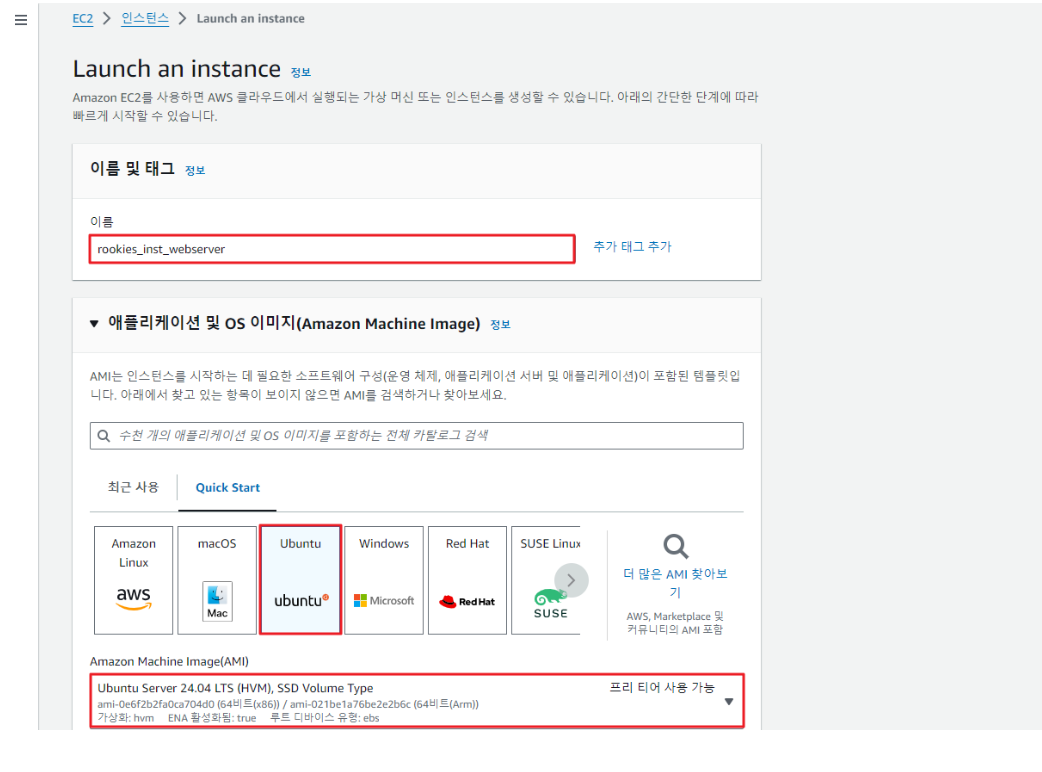Viewport: 1042px width, 772px height.
Task: Select the Ubuntu AMI tile
Action: [x=300, y=580]
